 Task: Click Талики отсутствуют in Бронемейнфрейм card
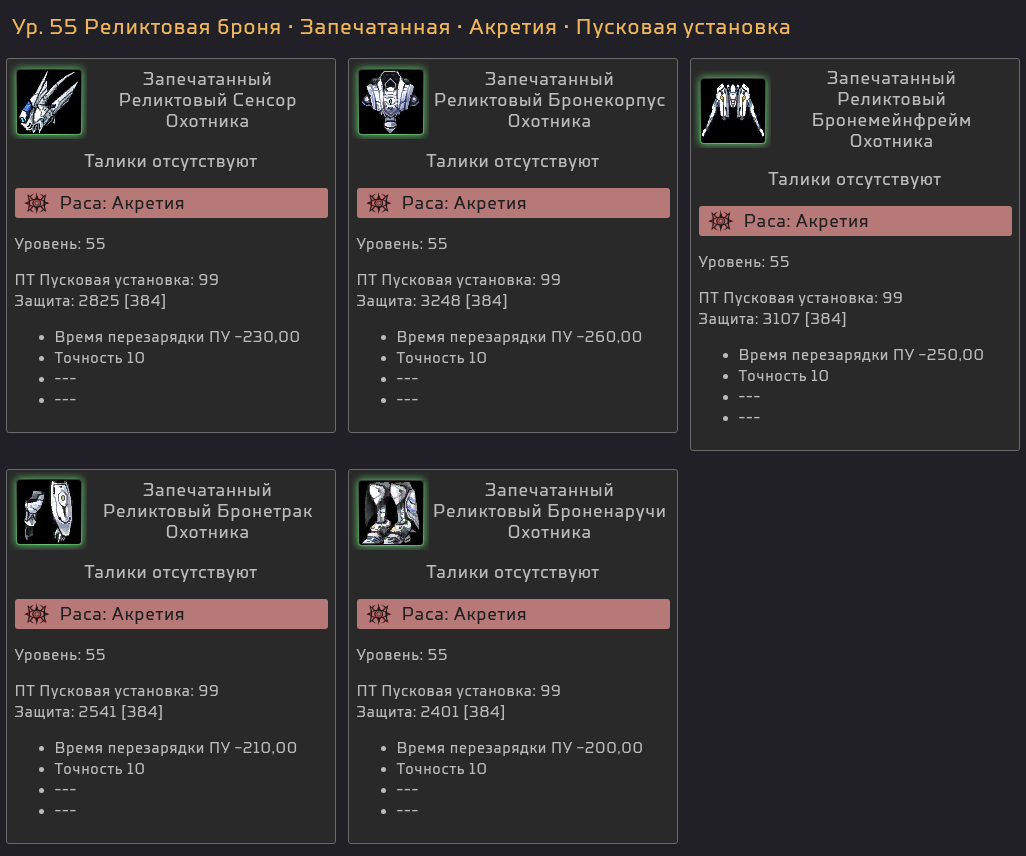tap(855, 179)
